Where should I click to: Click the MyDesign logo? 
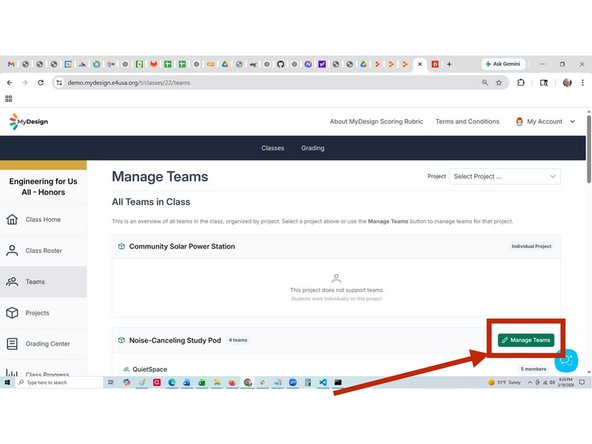[29, 122]
